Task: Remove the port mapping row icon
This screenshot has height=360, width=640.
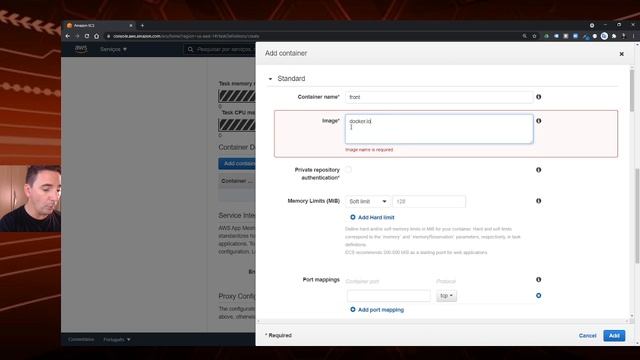Action: pyautogui.click(x=538, y=296)
